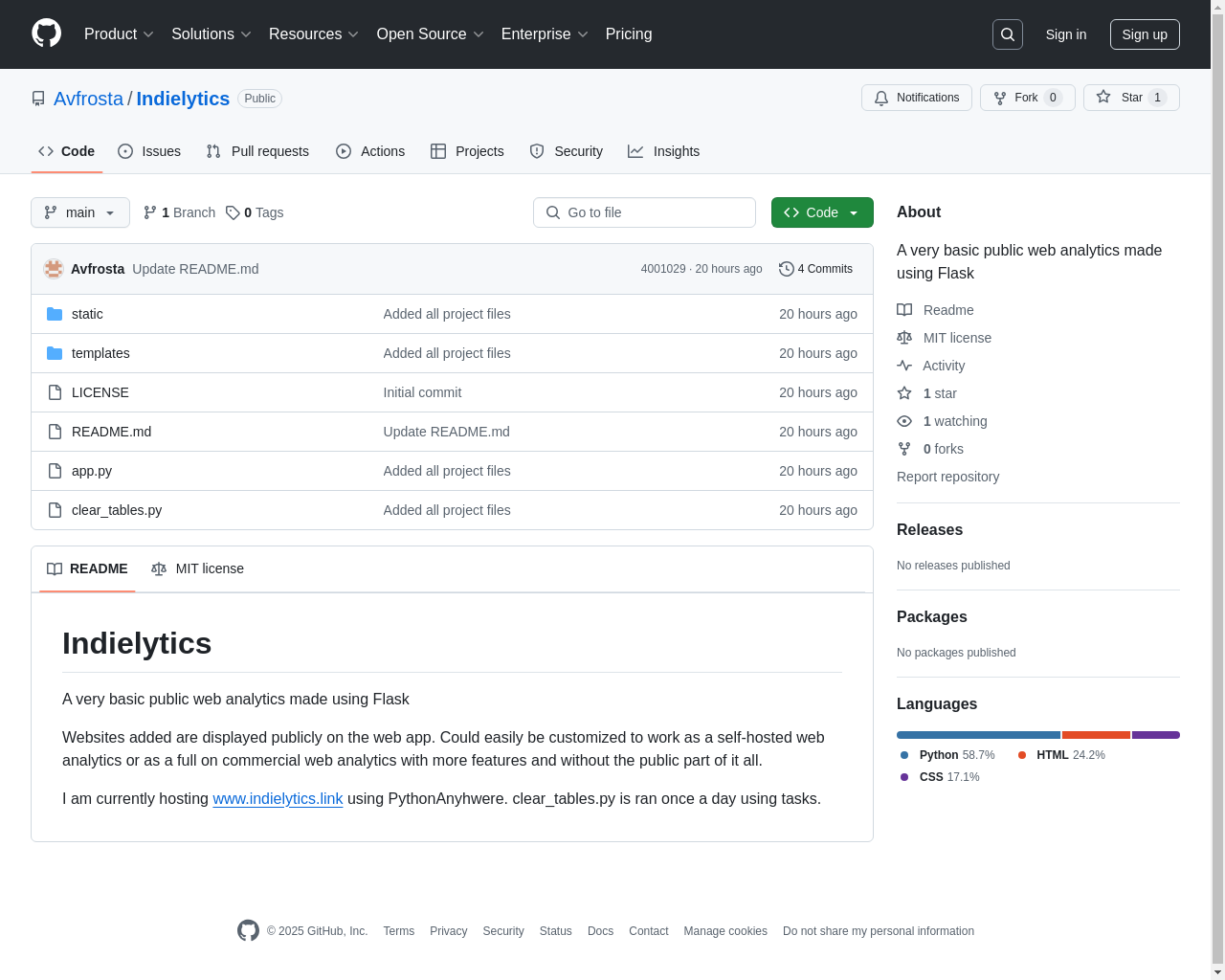Open the Pull requests tab
Screen dimensions: 1225x980
point(257,151)
